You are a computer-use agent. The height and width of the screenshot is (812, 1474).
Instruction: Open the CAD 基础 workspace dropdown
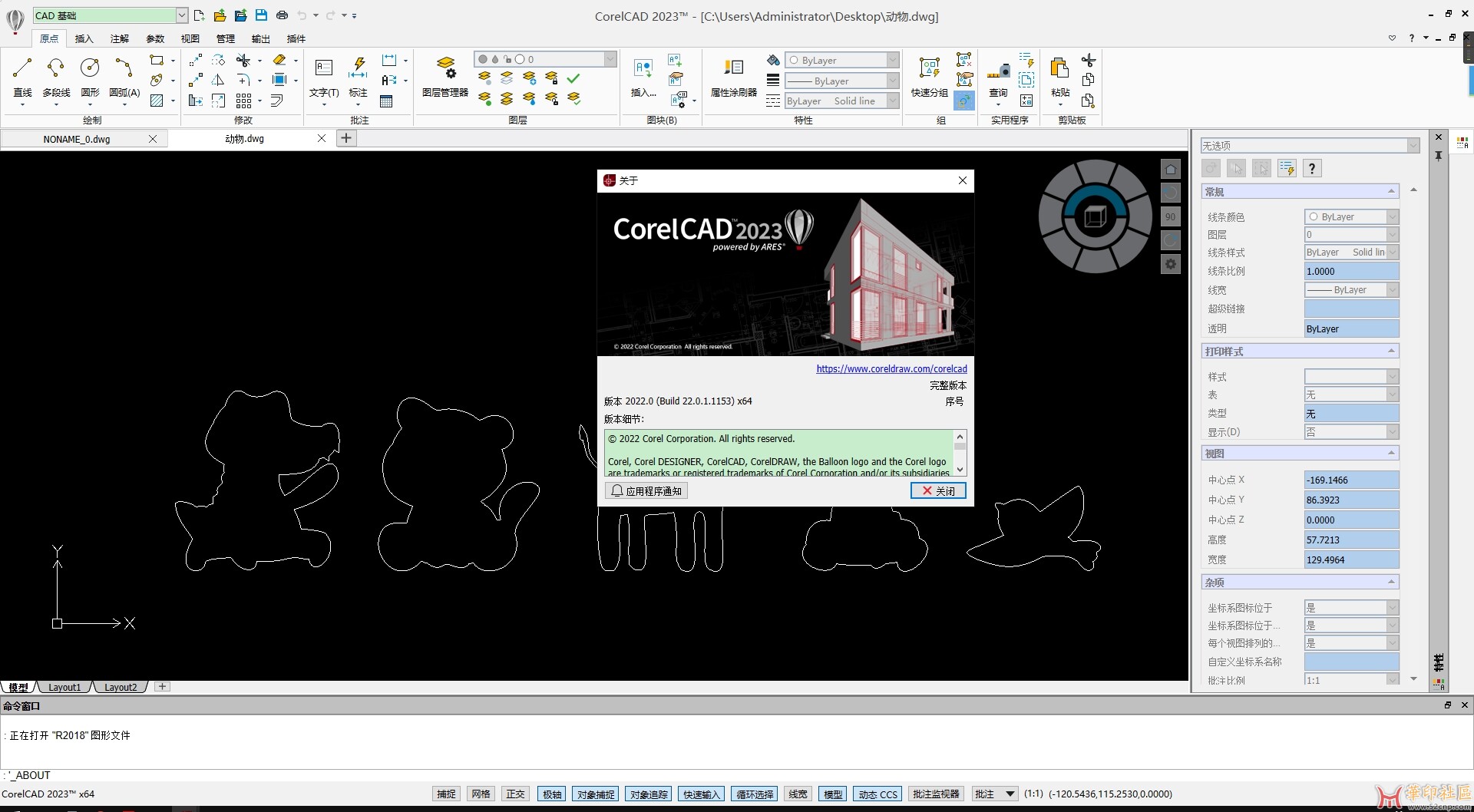[x=181, y=15]
